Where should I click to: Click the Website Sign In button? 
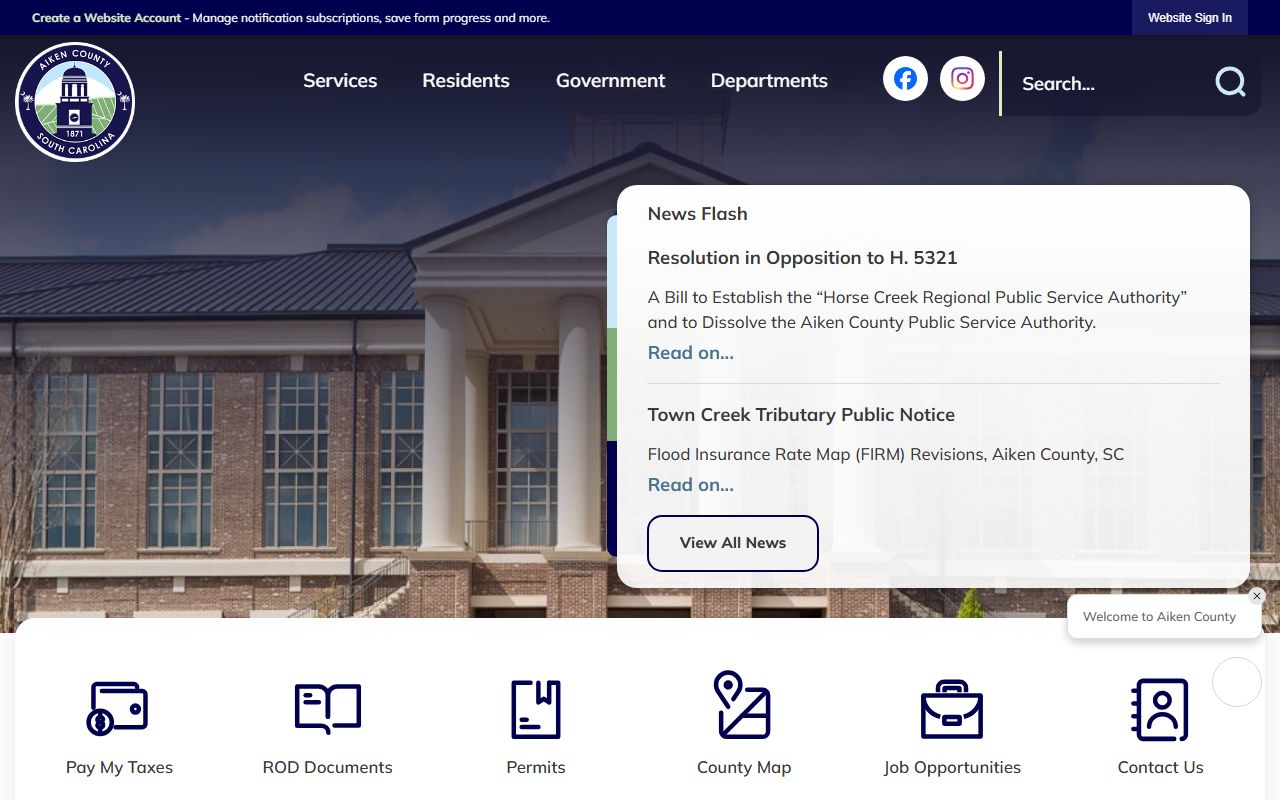tap(1190, 18)
